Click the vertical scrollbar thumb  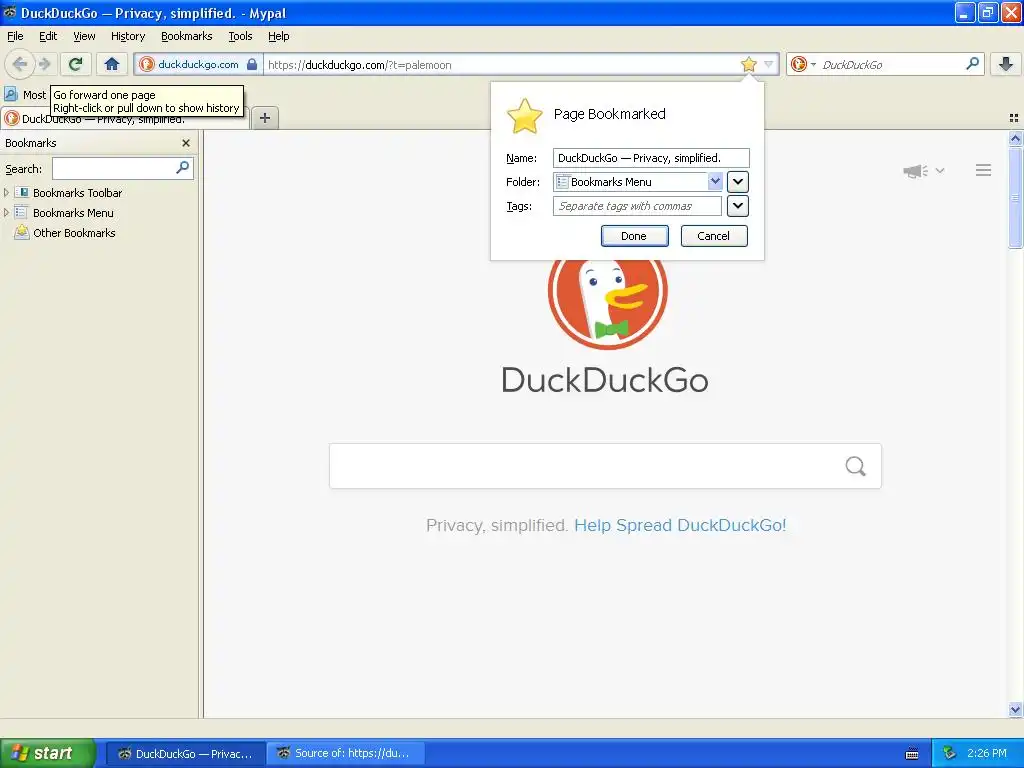tap(1016, 197)
